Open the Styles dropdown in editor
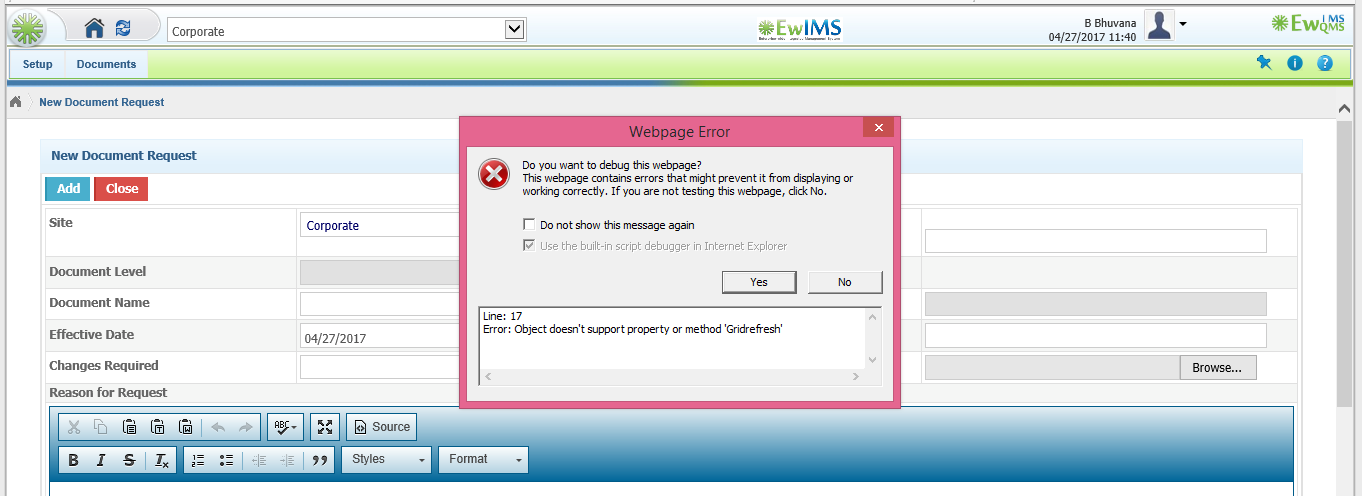This screenshot has width=1362, height=496. coord(386,460)
